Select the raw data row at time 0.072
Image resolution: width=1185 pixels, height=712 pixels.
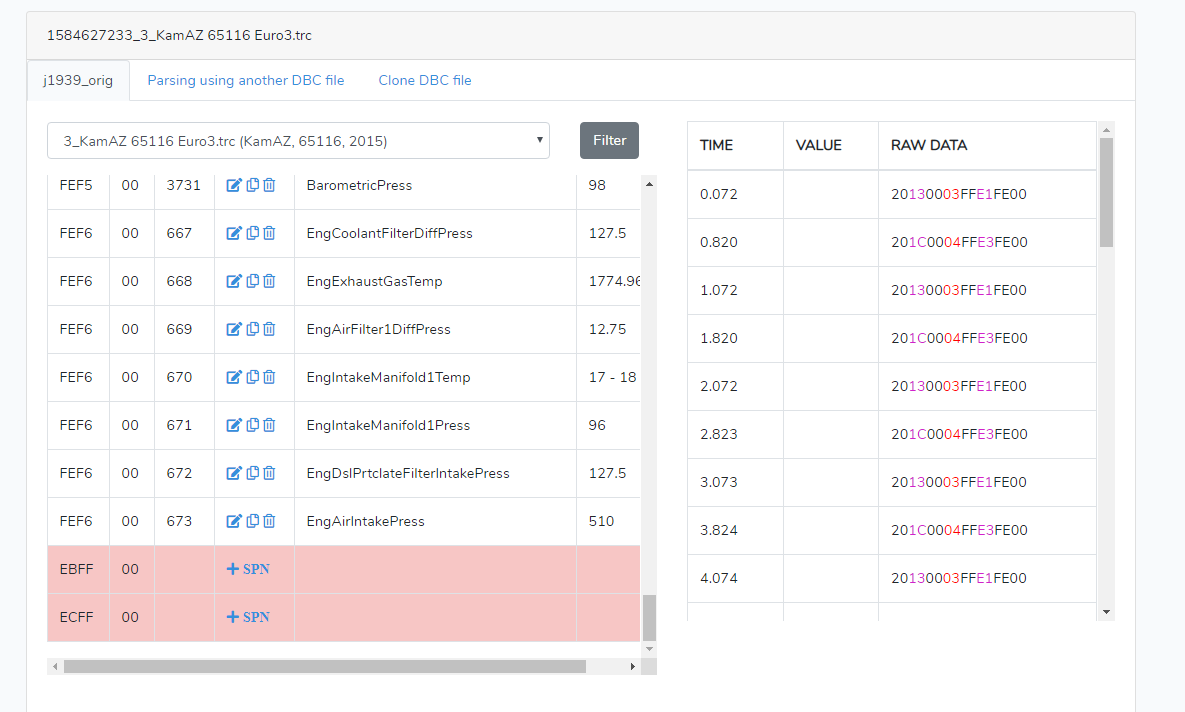892,194
